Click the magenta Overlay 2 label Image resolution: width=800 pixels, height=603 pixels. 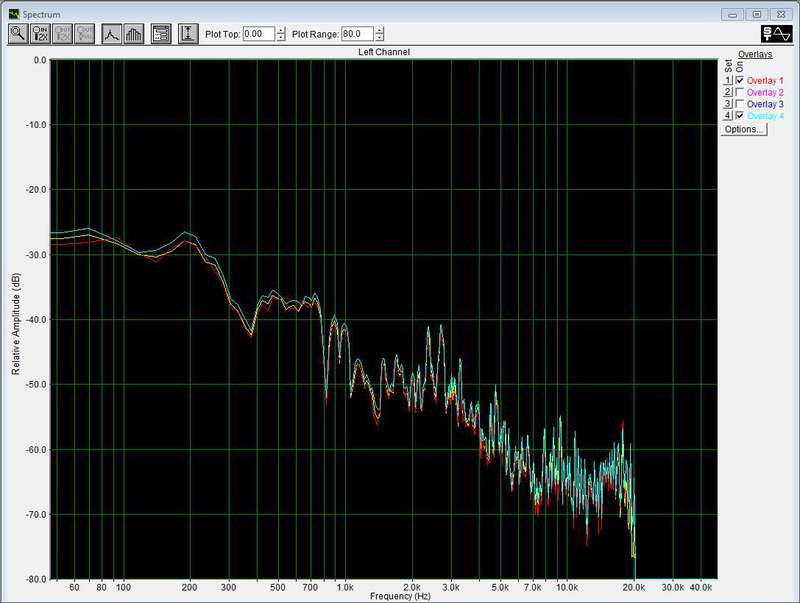[765, 92]
